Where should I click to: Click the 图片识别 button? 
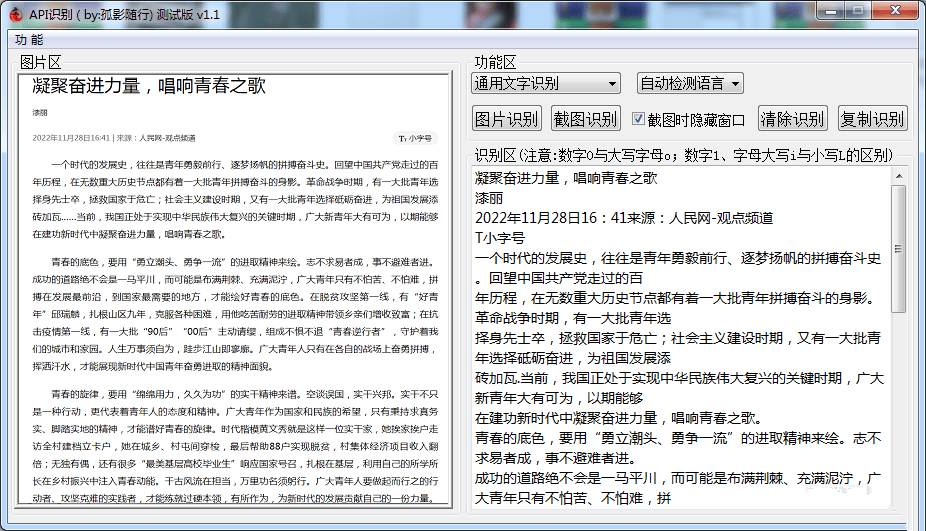[506, 119]
